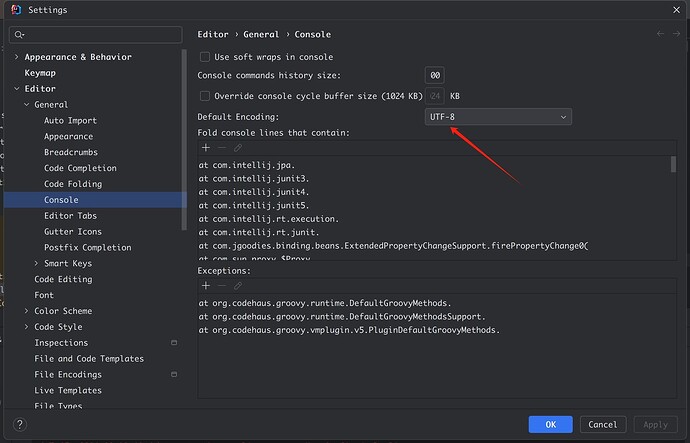Expand the Color Scheme node
Image resolution: width=690 pixels, height=443 pixels.
27,311
